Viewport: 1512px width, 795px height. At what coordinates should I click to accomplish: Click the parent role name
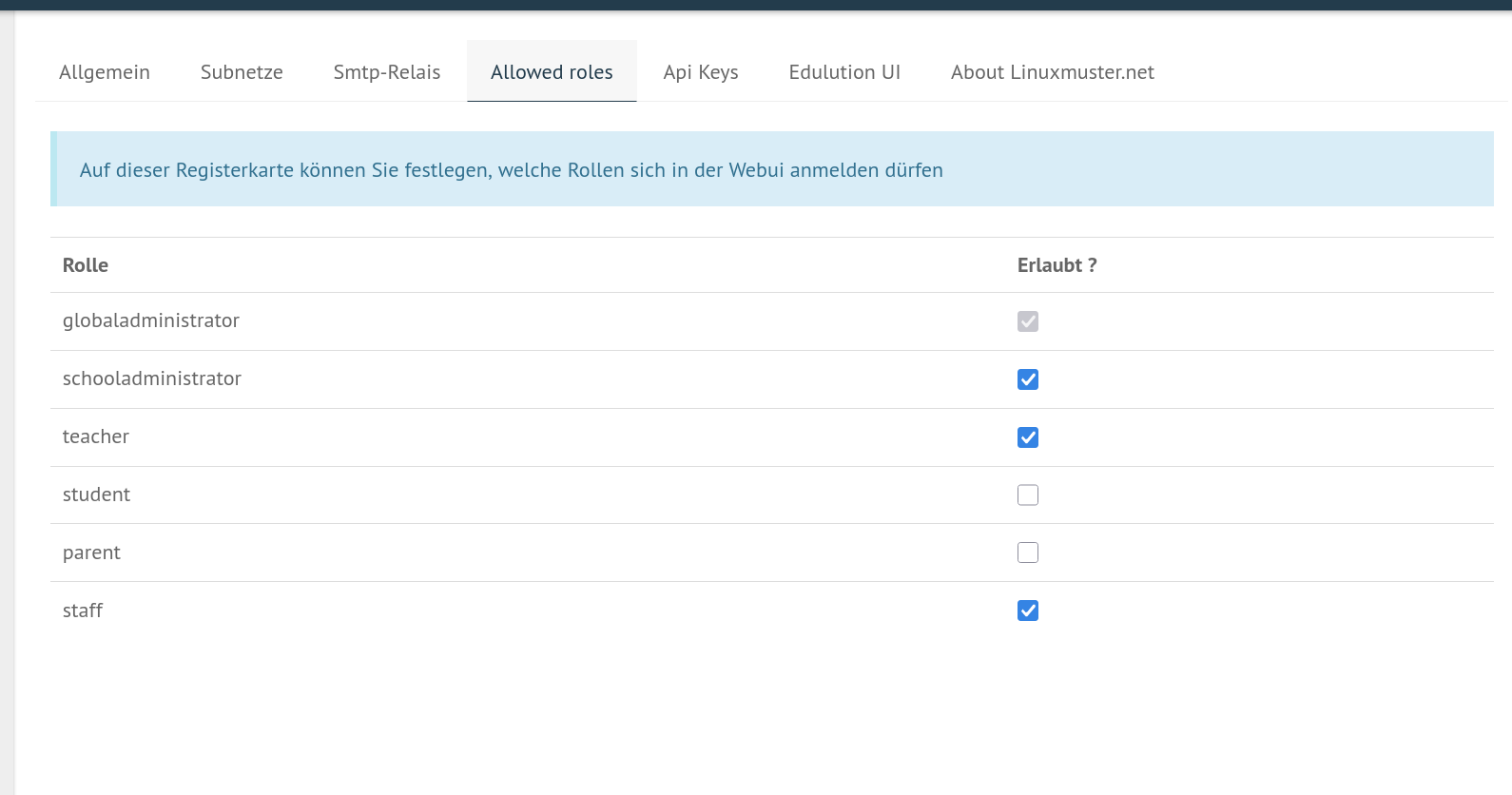[91, 553]
